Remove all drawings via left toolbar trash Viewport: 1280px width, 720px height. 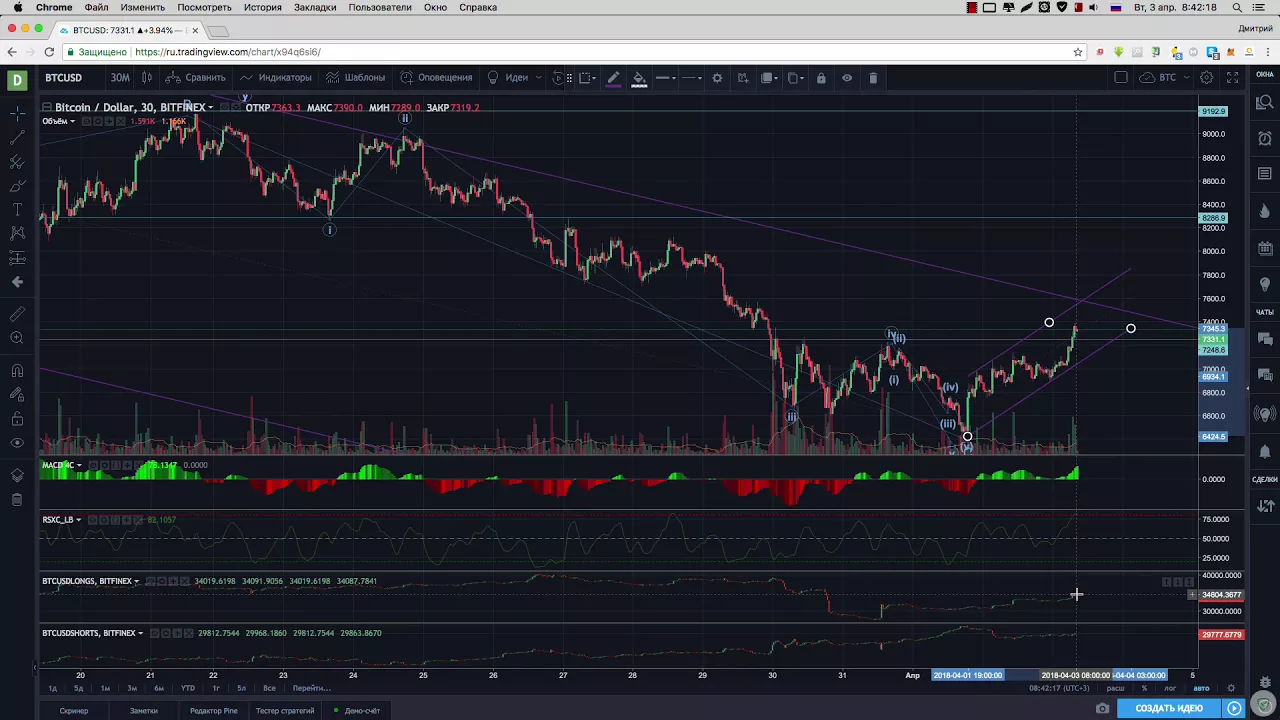[x=17, y=499]
